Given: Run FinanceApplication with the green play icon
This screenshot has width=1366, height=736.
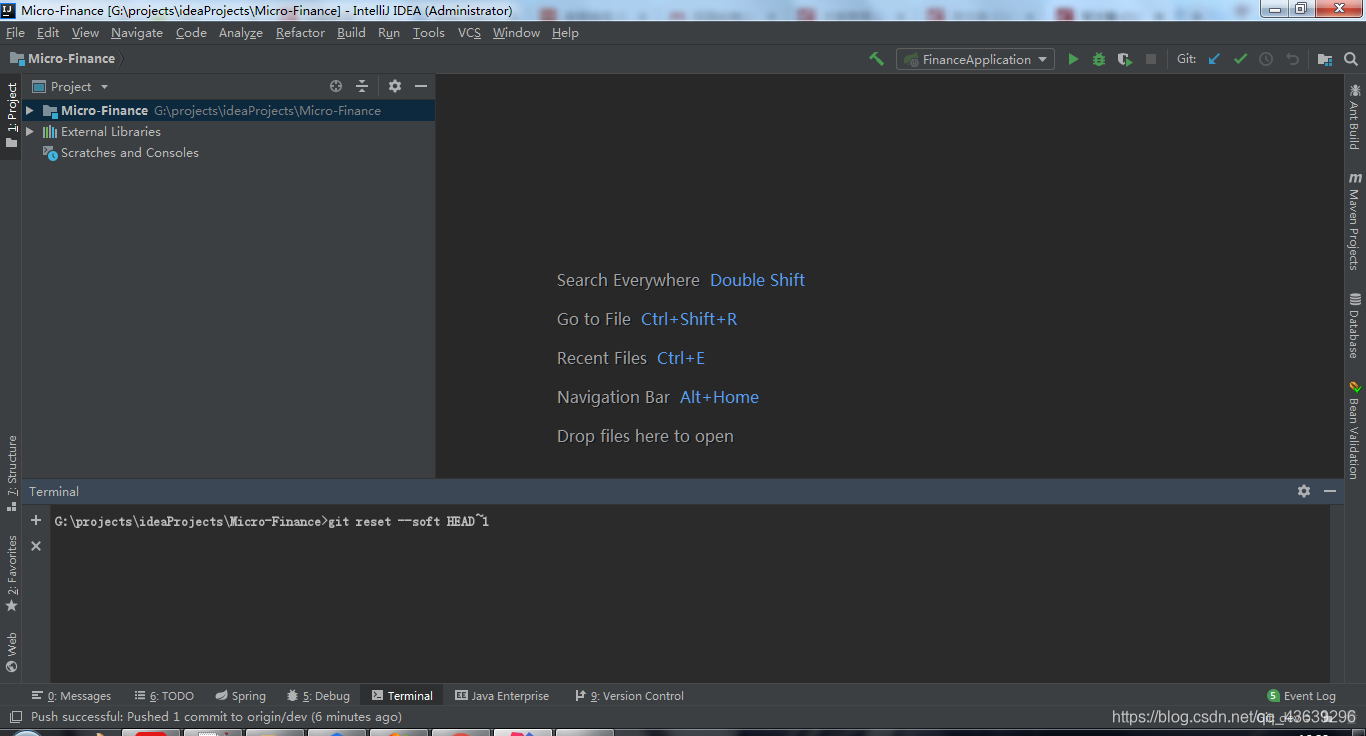Looking at the screenshot, I should pyautogui.click(x=1073, y=59).
